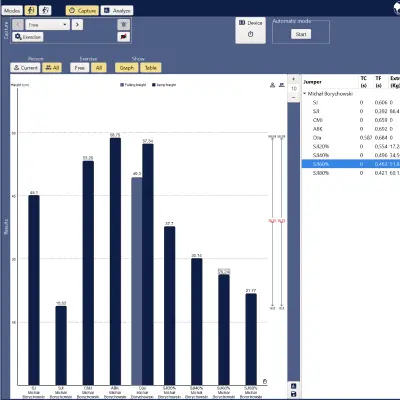Click the Jump height legend swatch
The image size is (400, 400).
pos(154,85)
